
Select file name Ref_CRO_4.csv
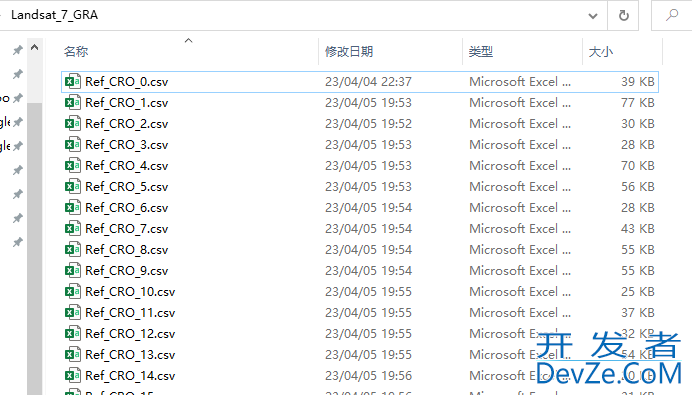point(127,166)
